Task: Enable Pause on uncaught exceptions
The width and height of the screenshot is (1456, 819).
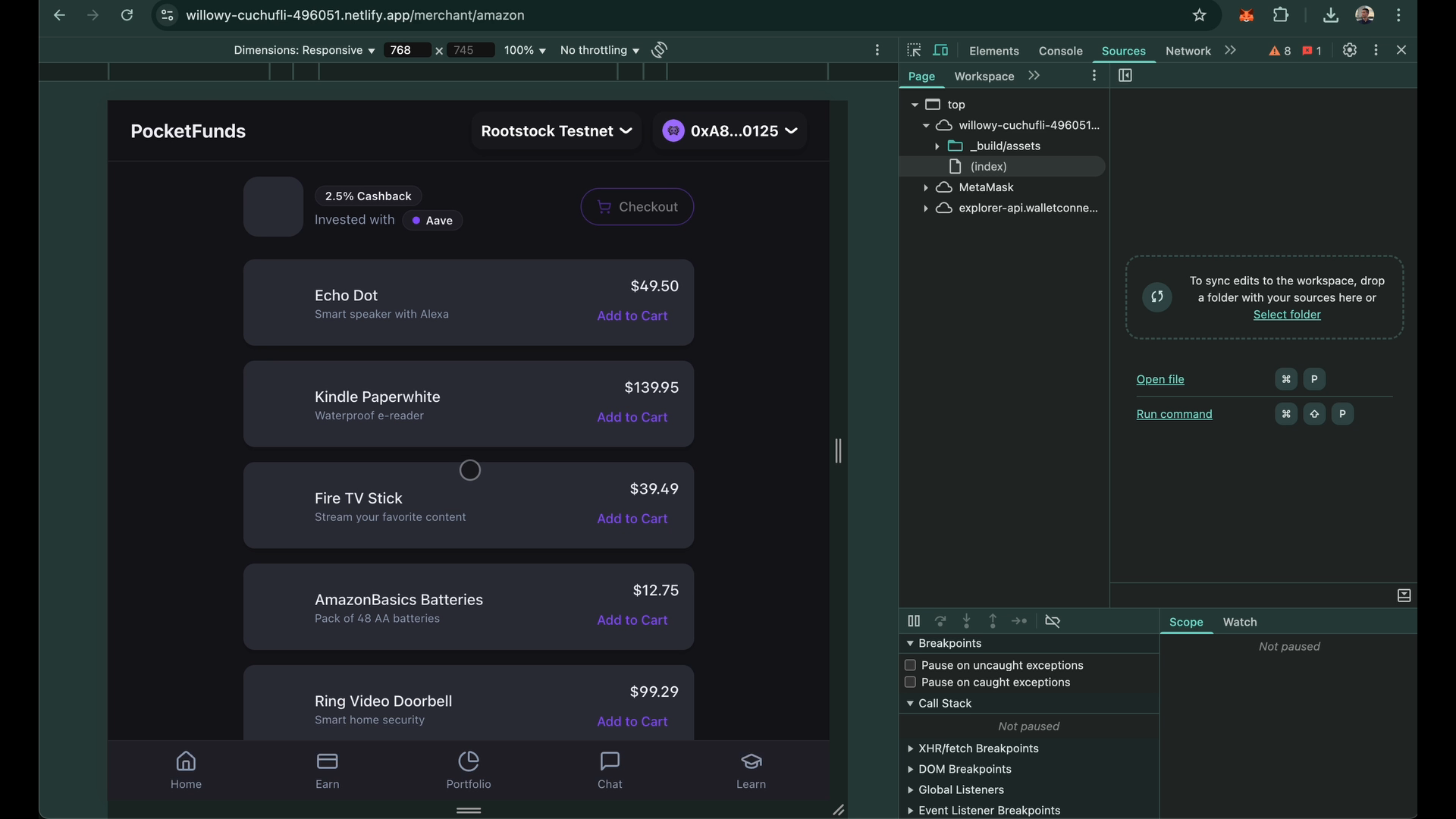Action: click(910, 665)
